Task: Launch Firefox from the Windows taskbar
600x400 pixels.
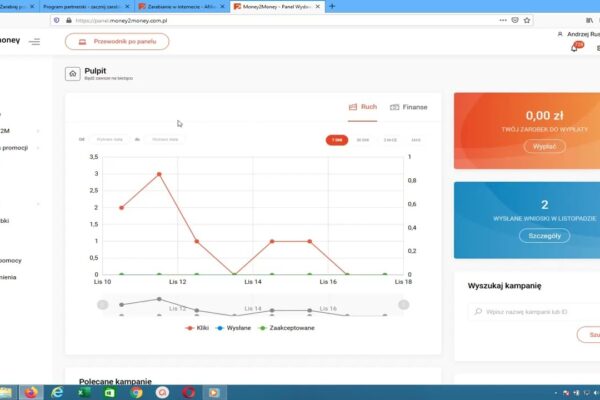Action: [30, 392]
